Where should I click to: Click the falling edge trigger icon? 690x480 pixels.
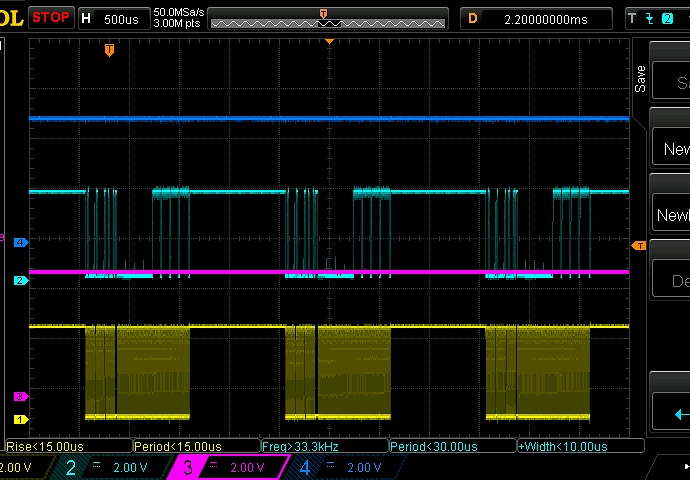(x=650, y=18)
